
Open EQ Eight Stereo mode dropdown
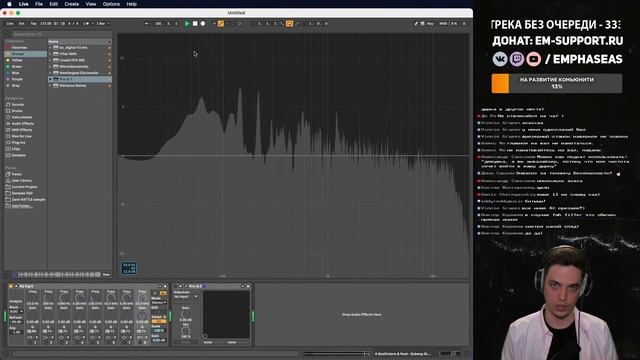pos(159,302)
